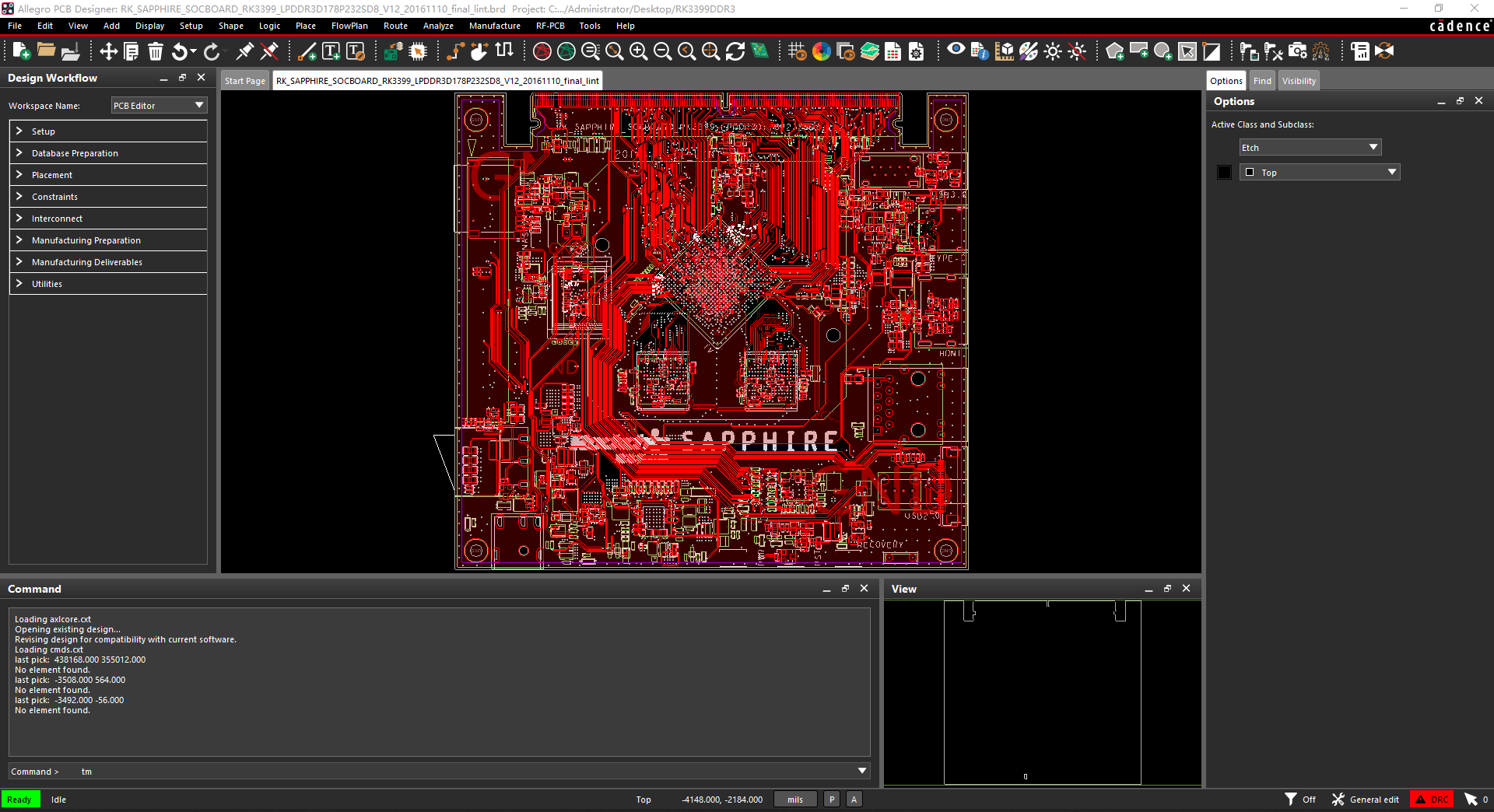Click the Delete trash can icon
Screen dimensions: 1494x812
(x=156, y=51)
